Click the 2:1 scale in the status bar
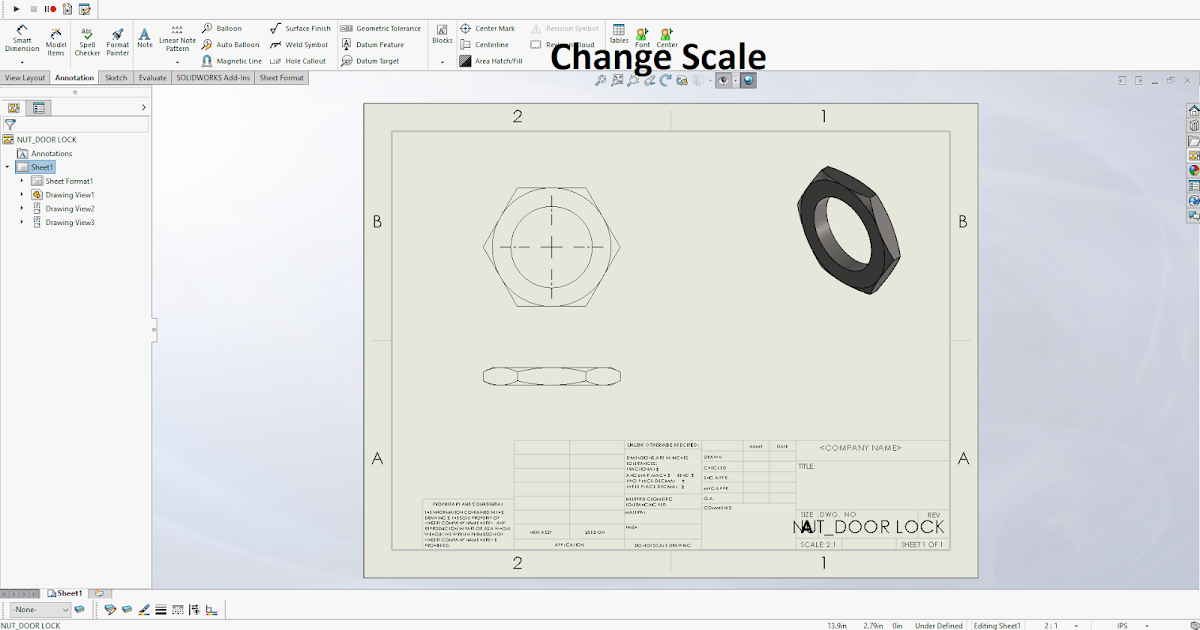Image resolution: width=1200 pixels, height=630 pixels. (1049, 625)
